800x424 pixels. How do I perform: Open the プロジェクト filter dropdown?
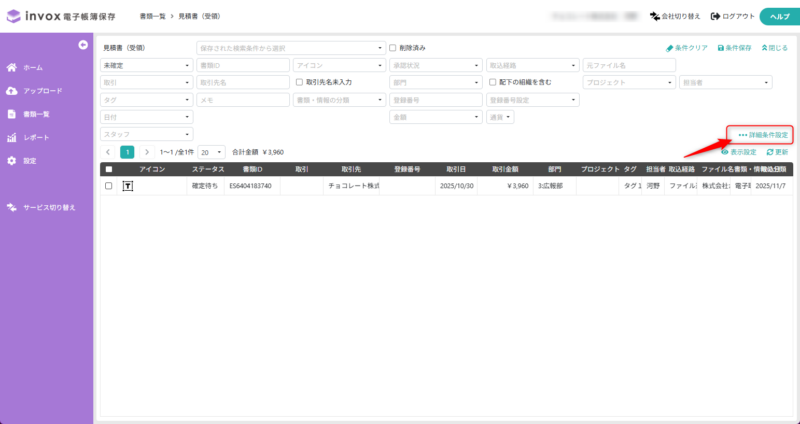coord(629,82)
